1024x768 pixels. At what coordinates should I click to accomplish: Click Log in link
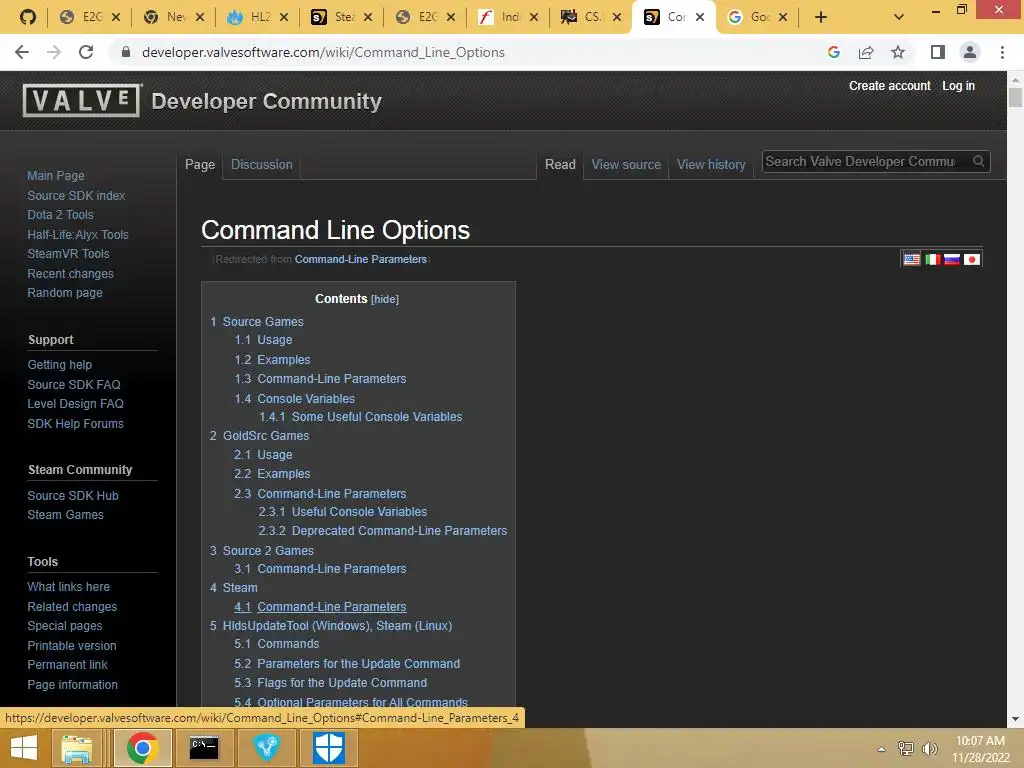point(958,86)
